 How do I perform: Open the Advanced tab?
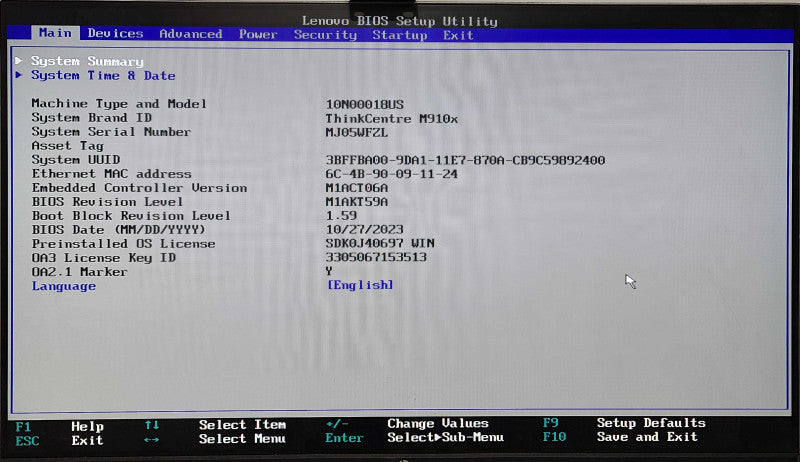(191, 34)
